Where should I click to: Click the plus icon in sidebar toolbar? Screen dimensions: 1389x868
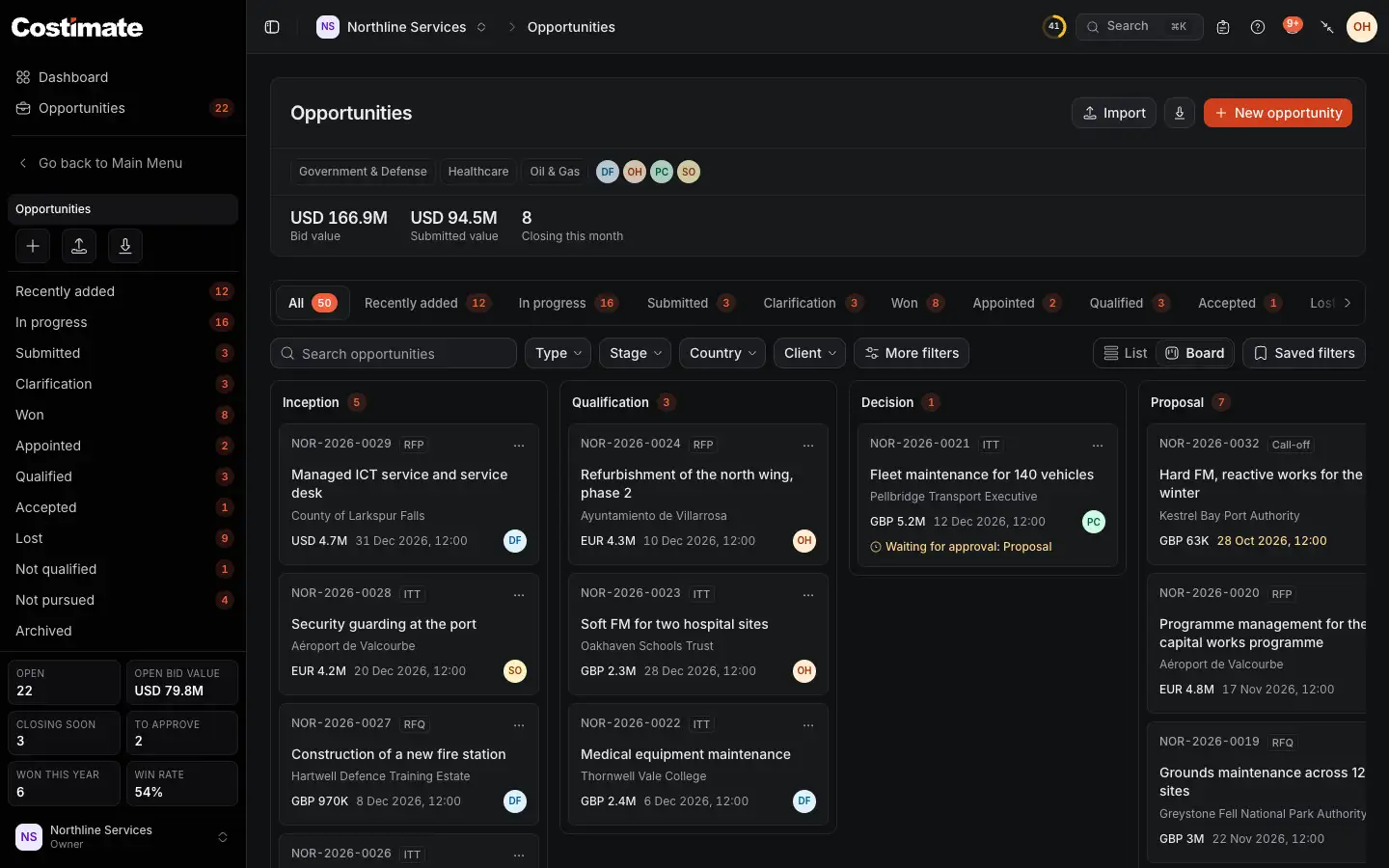click(33, 246)
